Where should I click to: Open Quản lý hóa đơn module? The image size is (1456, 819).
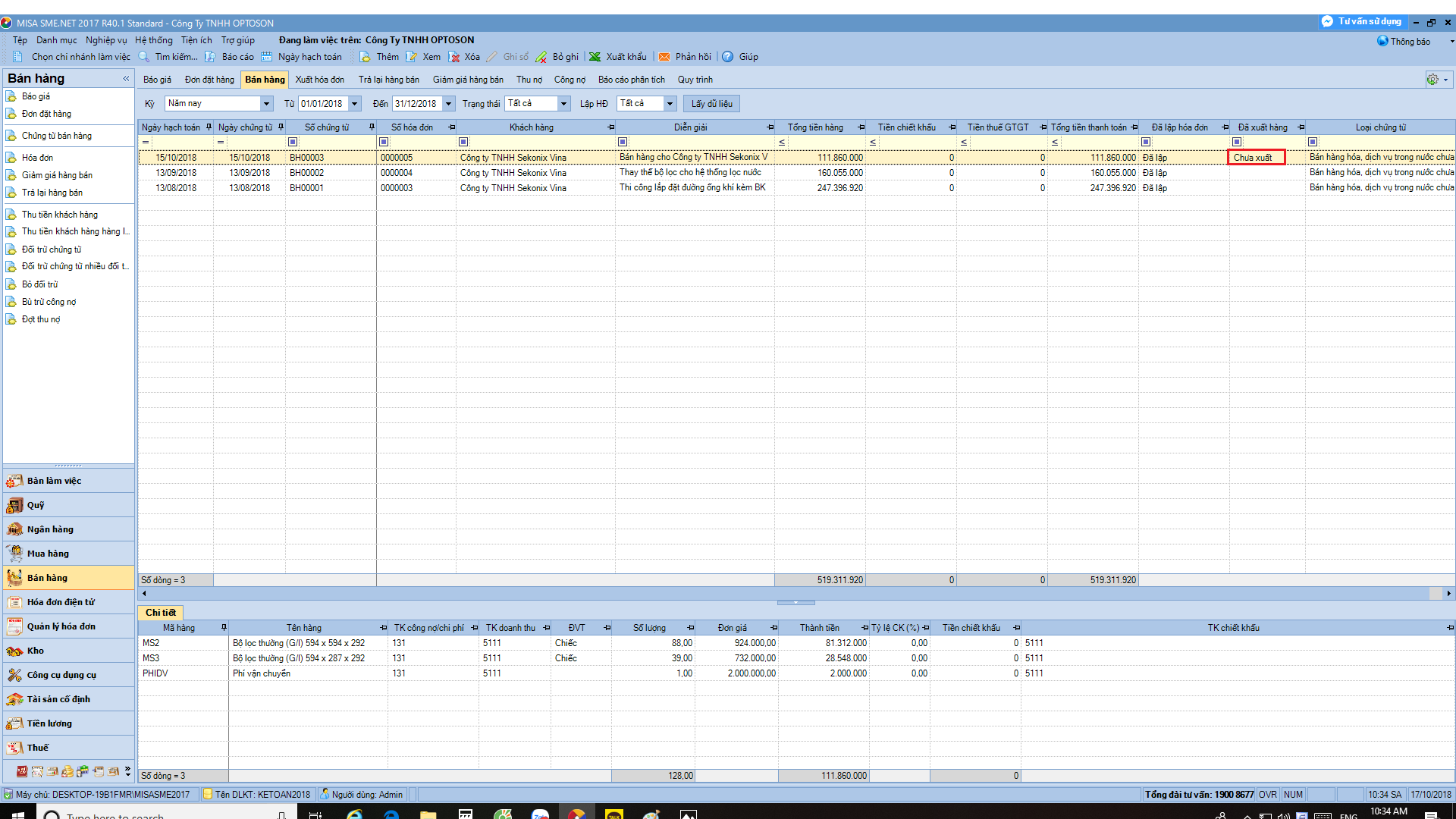[x=68, y=626]
